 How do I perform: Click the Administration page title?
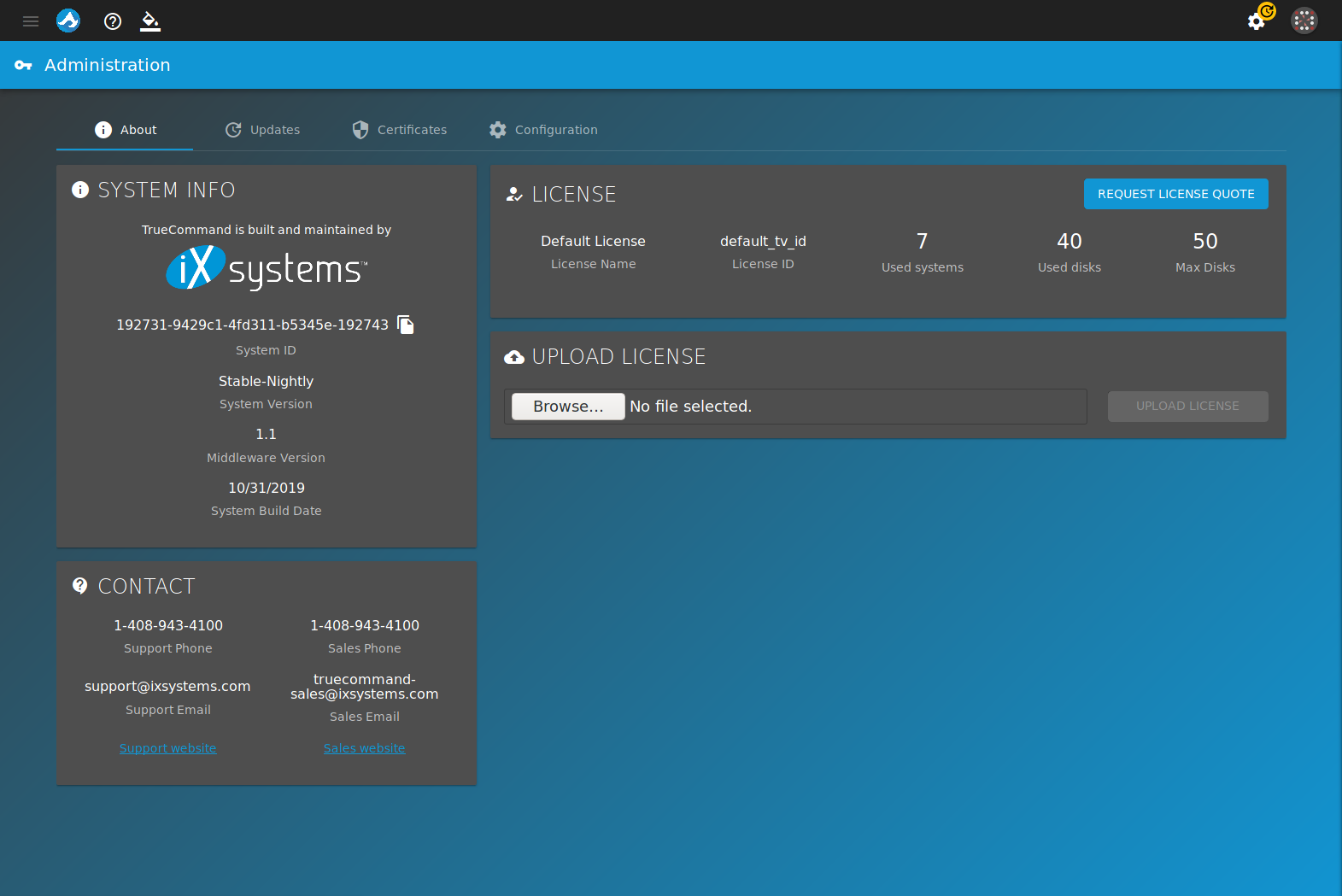(x=108, y=65)
